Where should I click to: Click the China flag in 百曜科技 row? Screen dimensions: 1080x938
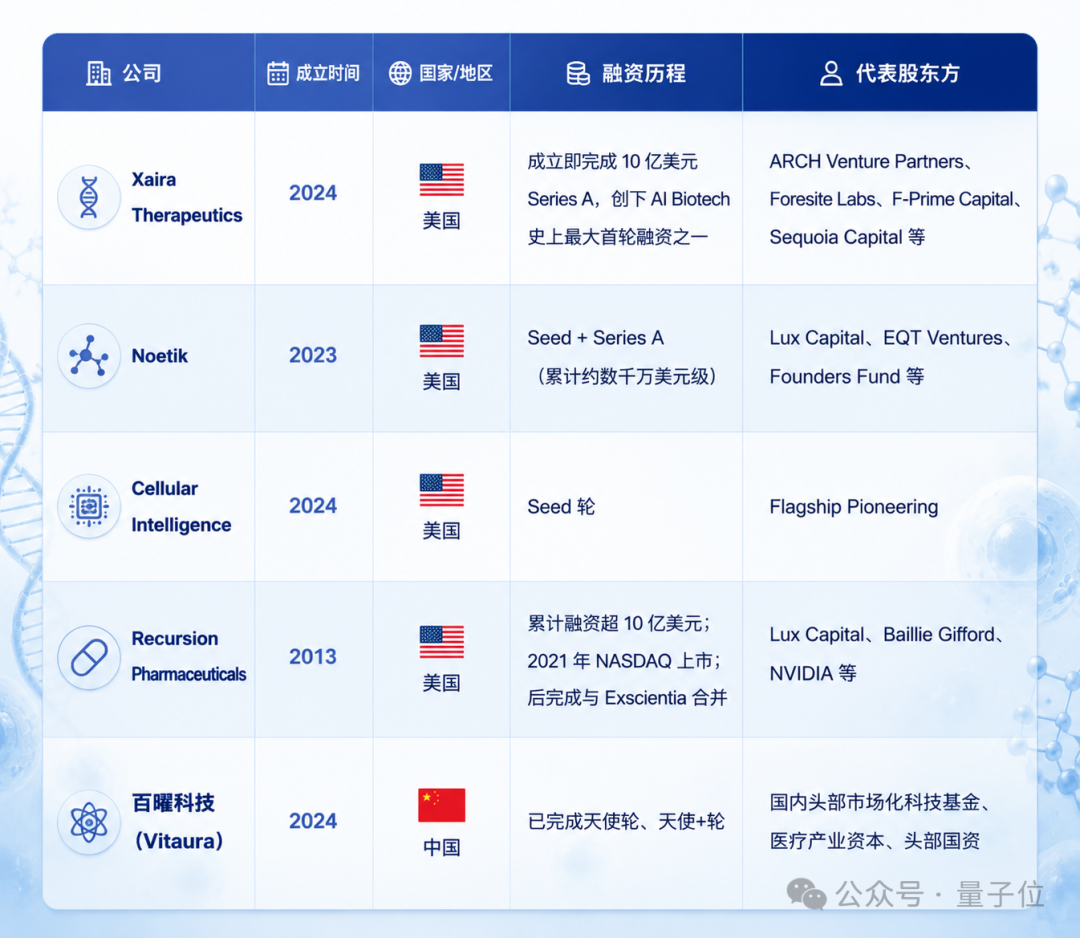tap(442, 805)
